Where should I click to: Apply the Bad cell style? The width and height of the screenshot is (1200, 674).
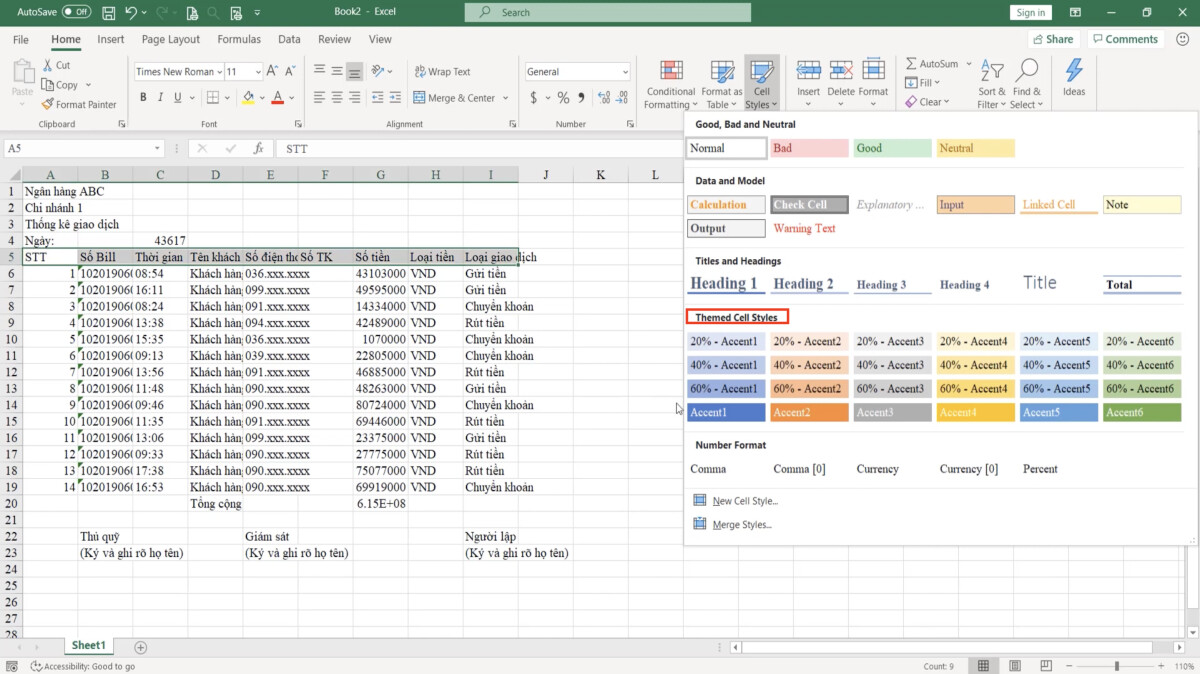coord(808,148)
